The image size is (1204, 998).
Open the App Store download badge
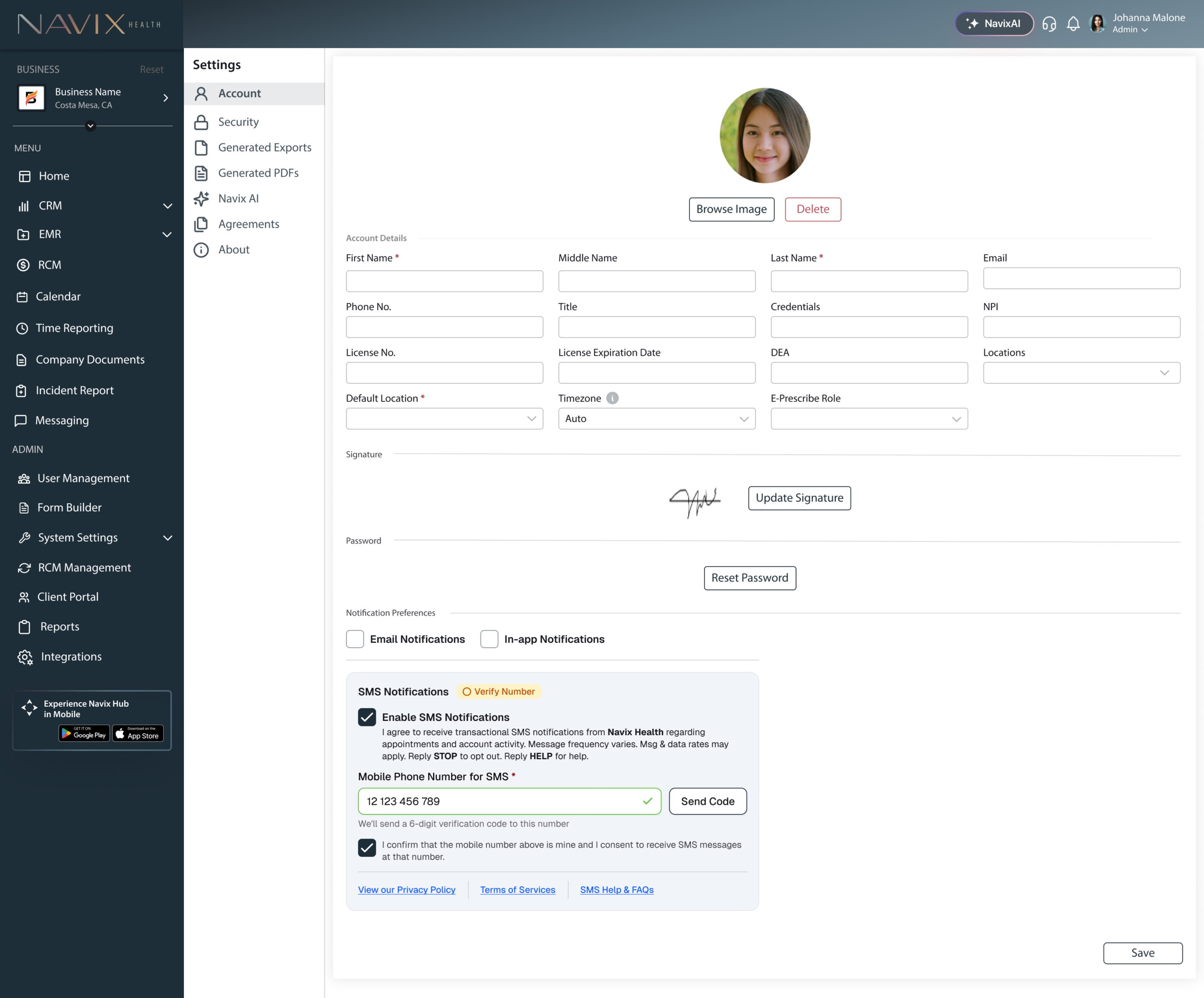138,734
